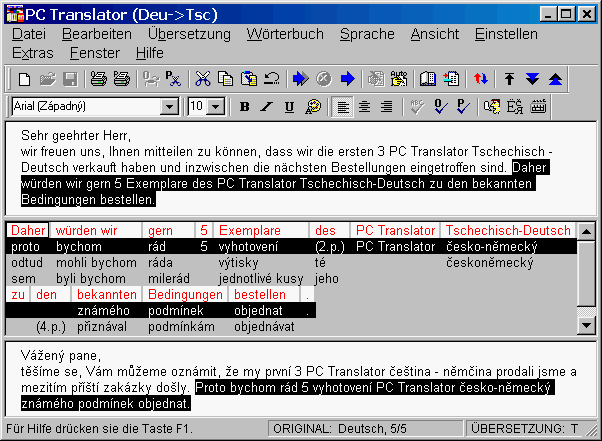This screenshot has width=602, height=441.
Task: Set the paragraph to right alignment
Action: coord(387,107)
